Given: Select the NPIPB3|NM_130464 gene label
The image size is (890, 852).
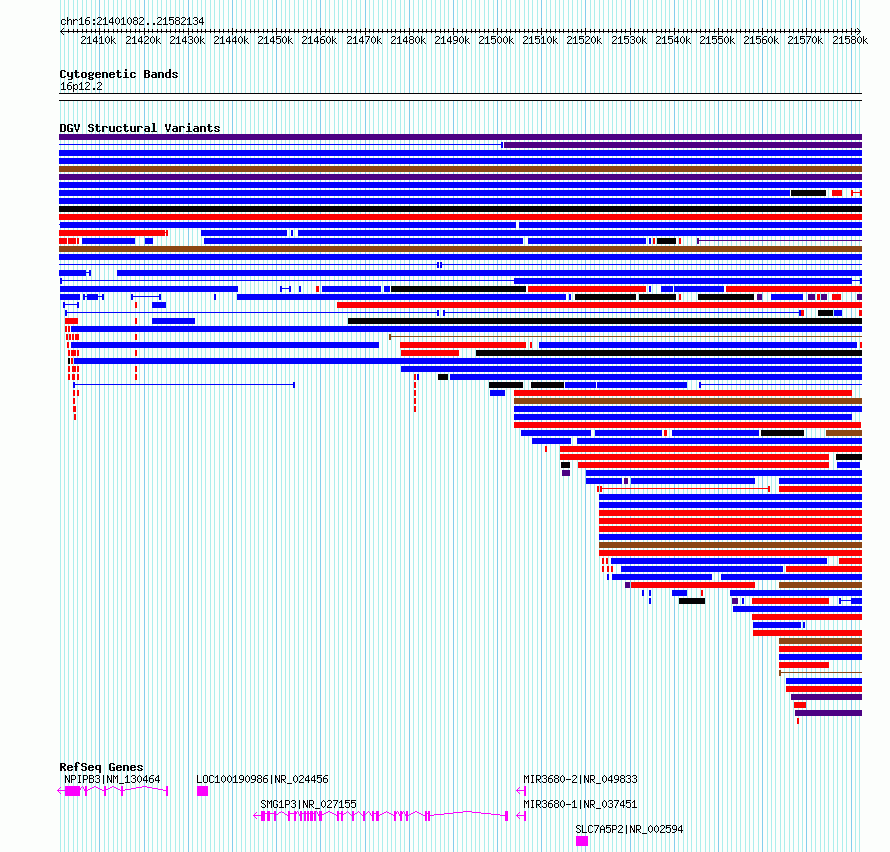Looking at the screenshot, I should click(x=112, y=779).
